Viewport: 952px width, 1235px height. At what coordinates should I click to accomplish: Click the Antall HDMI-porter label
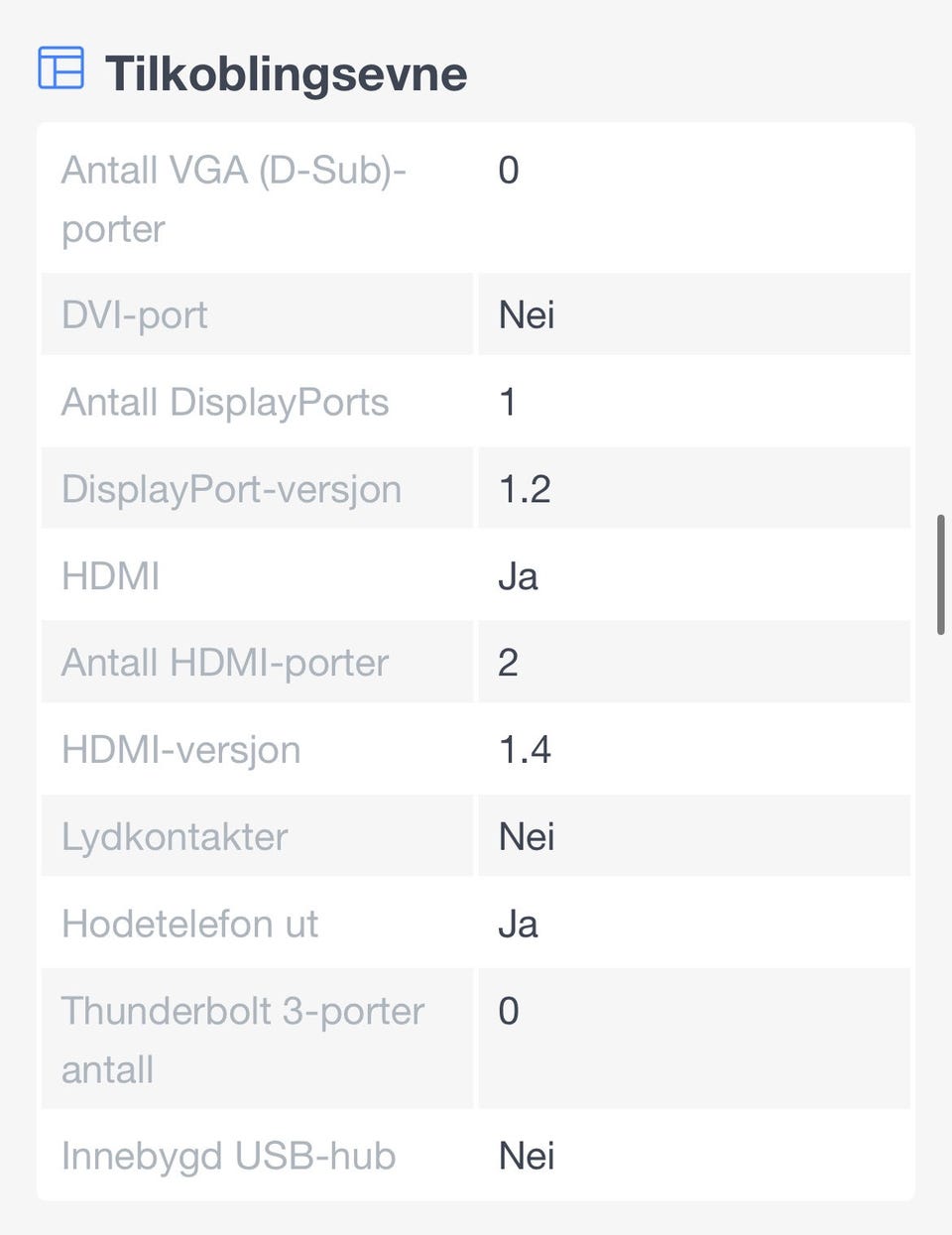pyautogui.click(x=225, y=663)
